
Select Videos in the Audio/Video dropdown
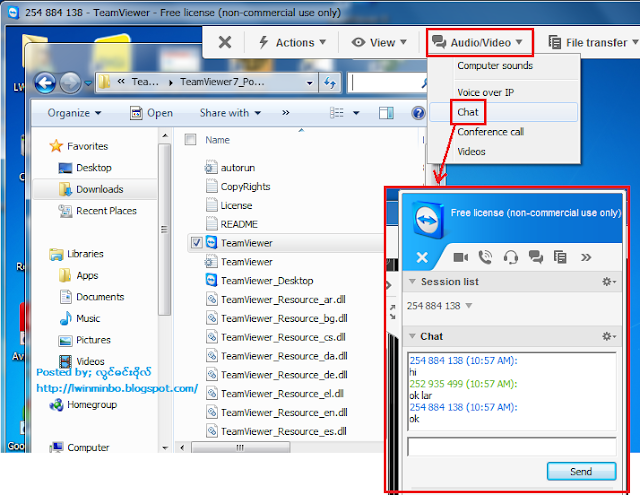471,151
